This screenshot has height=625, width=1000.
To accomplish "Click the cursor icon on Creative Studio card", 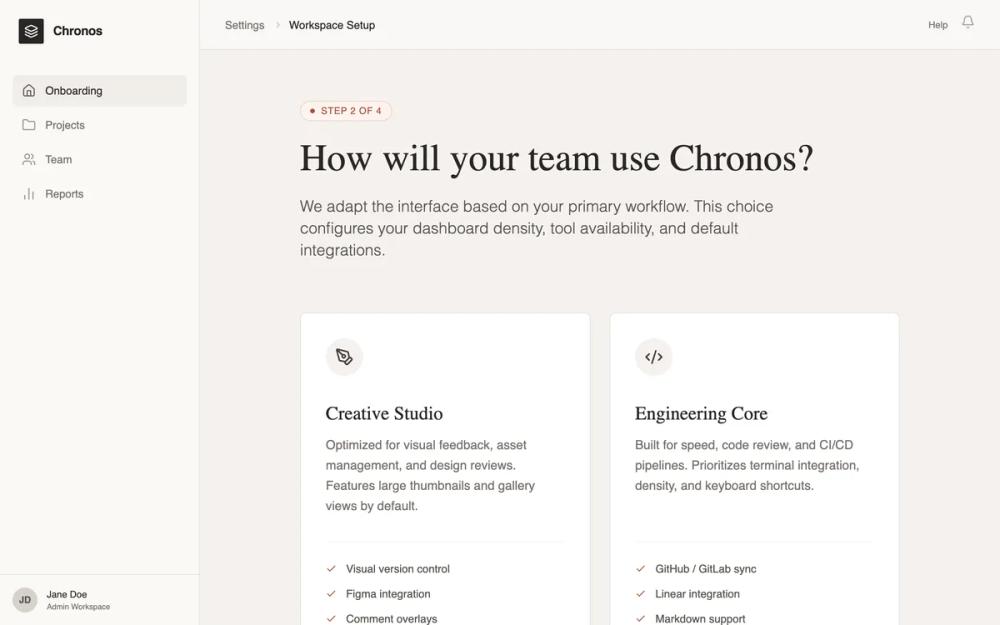I will tap(344, 356).
